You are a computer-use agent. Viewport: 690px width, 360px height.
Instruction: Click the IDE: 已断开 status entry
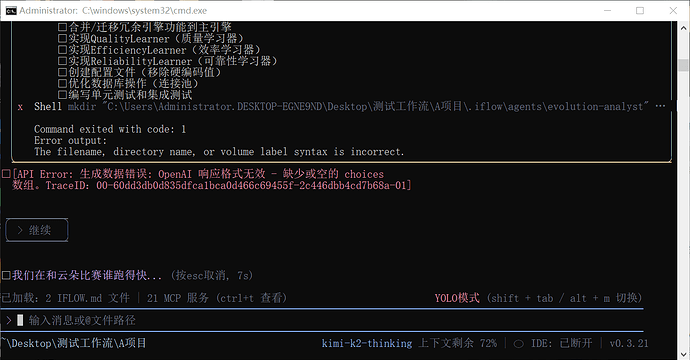tap(562, 343)
